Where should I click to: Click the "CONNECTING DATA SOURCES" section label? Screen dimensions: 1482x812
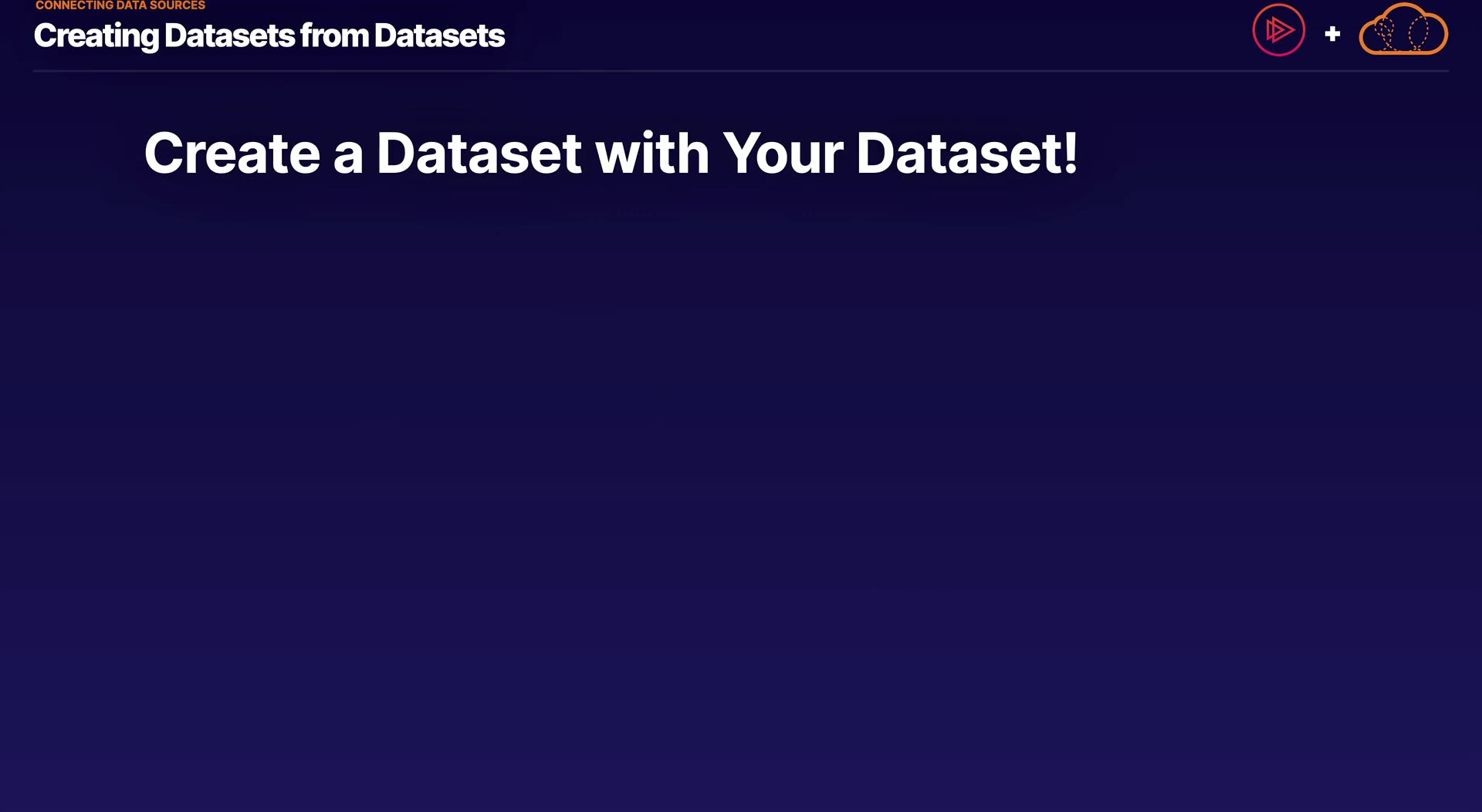120,5
